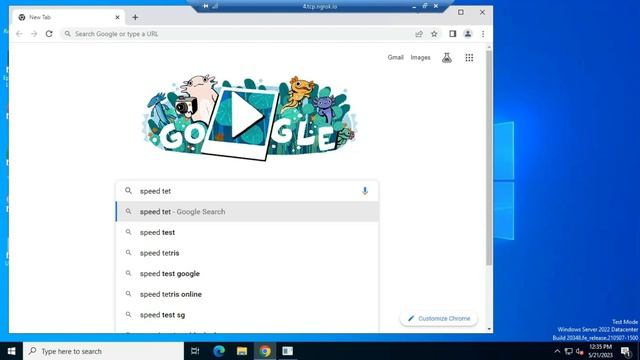Image resolution: width=640 pixels, height=360 pixels.
Task: Click the share page icon in address bar
Action: coord(419,34)
